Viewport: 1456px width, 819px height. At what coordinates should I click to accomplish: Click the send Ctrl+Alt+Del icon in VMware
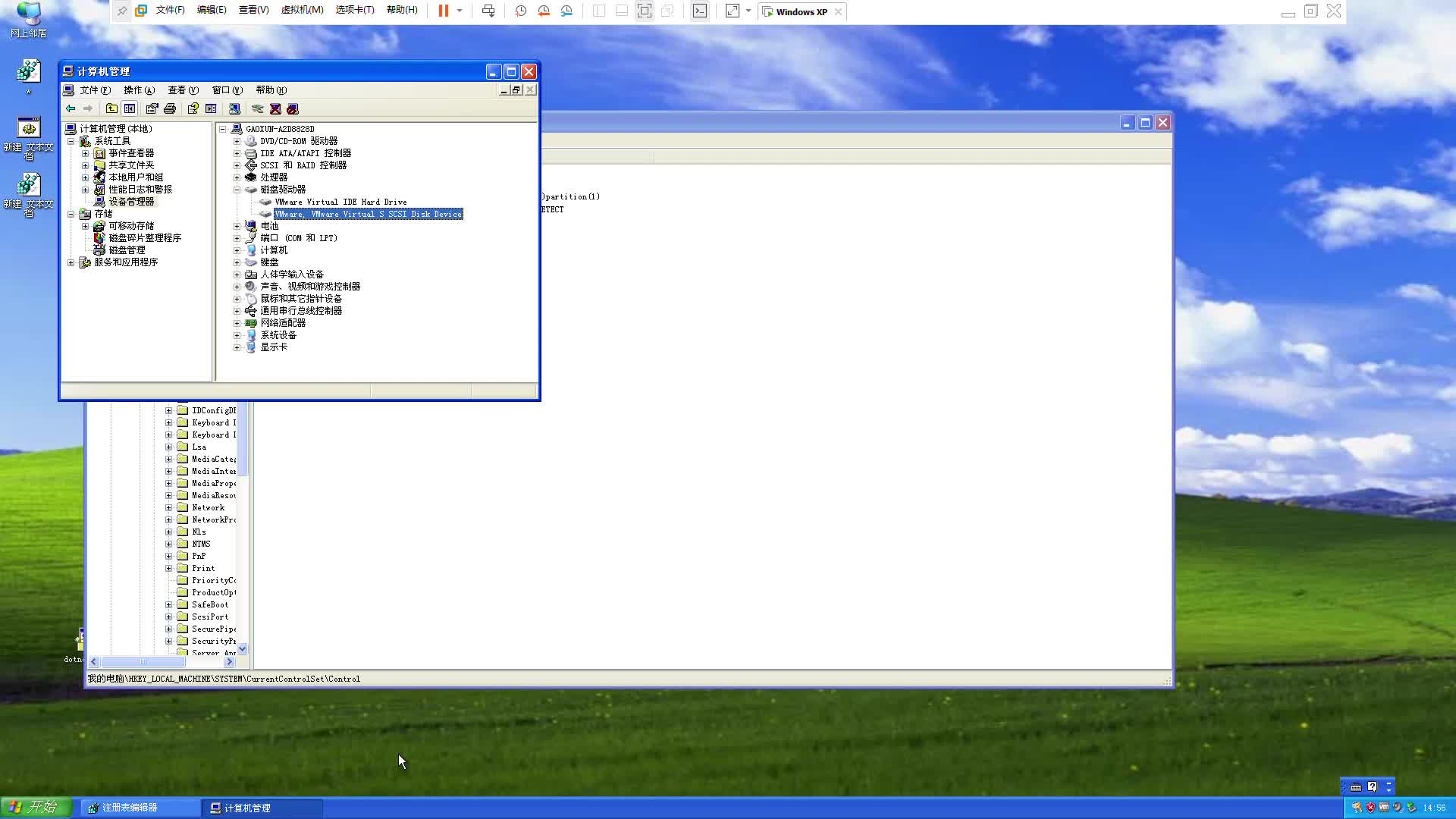488,11
